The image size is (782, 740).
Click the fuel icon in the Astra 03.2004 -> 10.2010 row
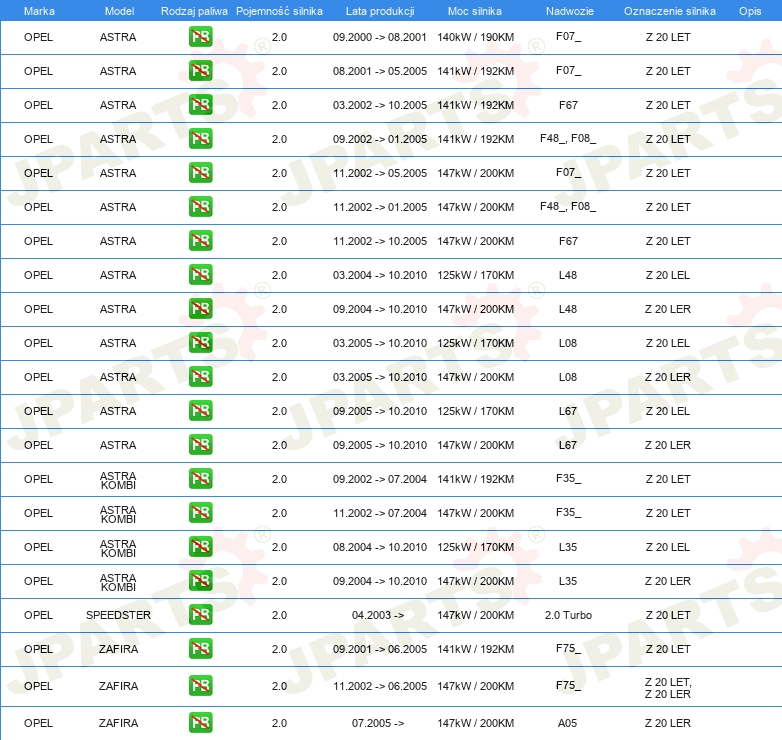point(200,275)
